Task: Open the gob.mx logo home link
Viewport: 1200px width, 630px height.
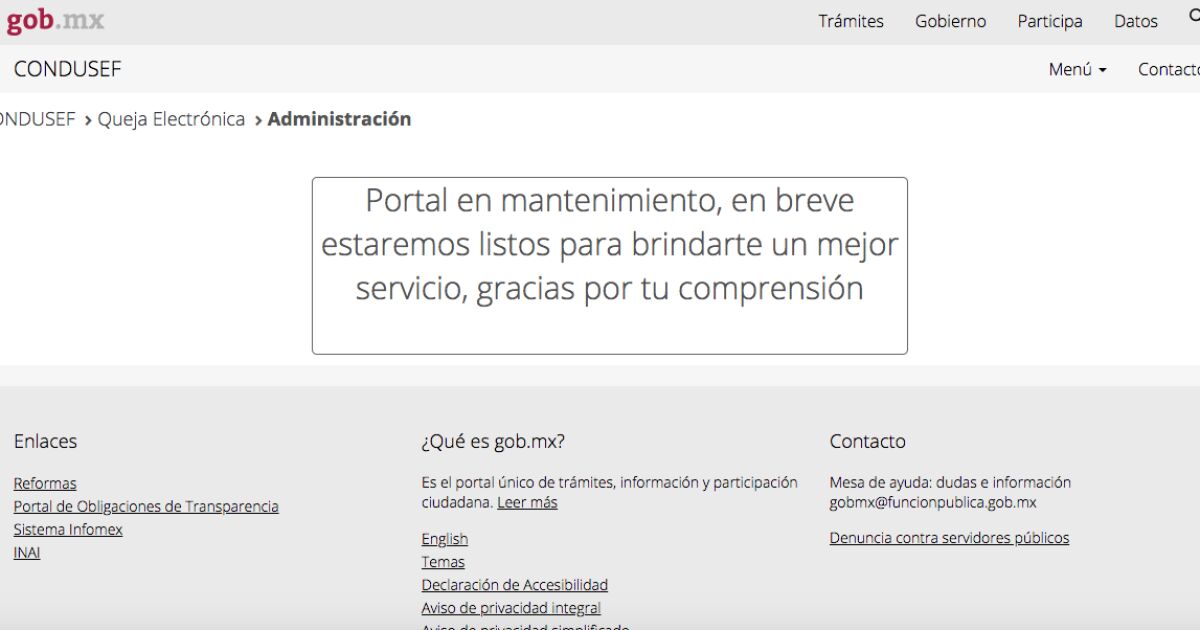Action: coord(55,20)
